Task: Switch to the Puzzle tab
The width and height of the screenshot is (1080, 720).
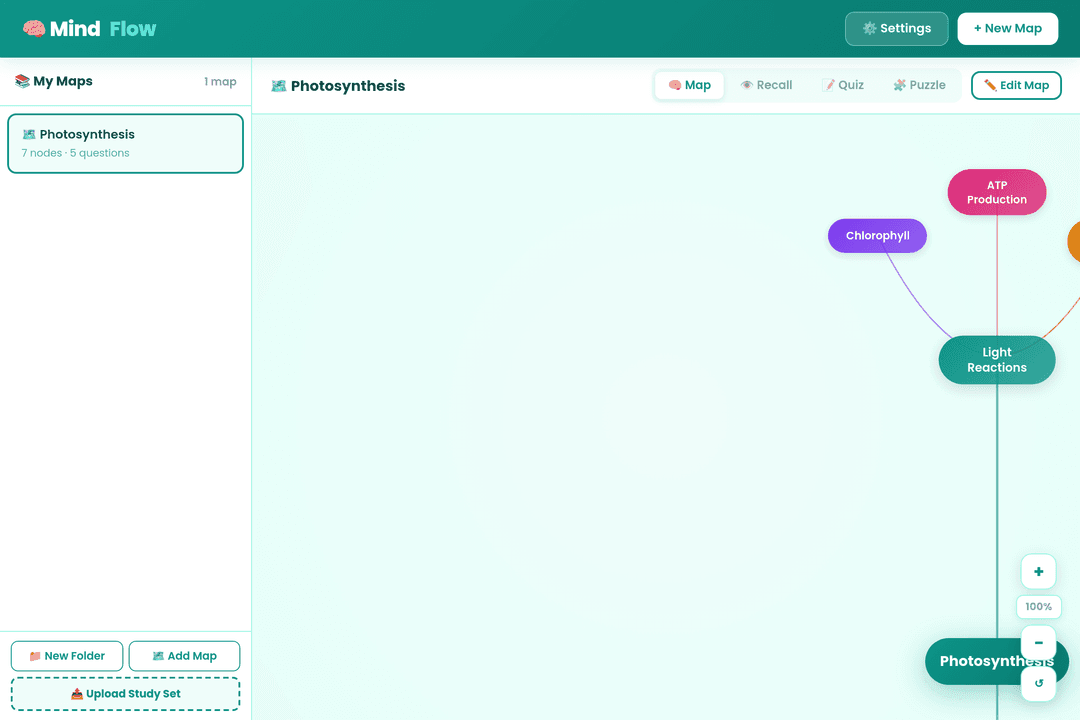Action: pyautogui.click(x=919, y=85)
